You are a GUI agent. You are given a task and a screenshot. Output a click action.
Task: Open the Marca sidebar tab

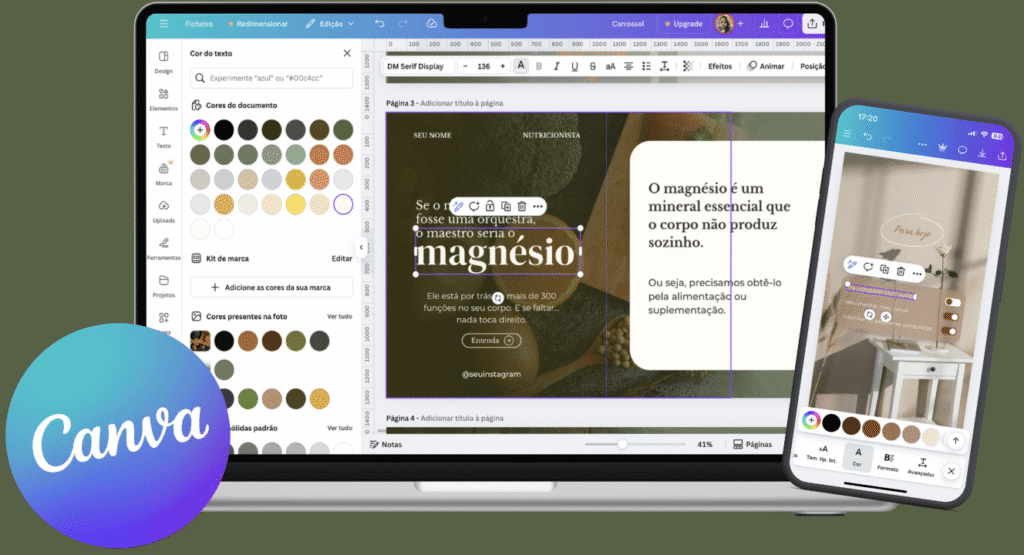coord(163,174)
